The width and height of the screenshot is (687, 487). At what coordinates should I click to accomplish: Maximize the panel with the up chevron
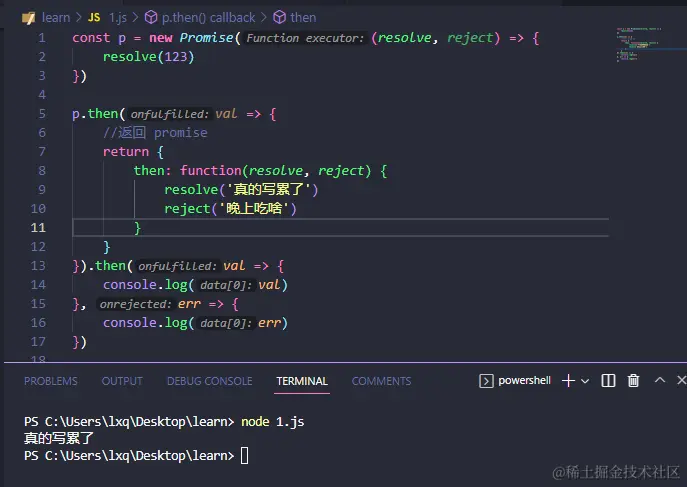pos(660,380)
